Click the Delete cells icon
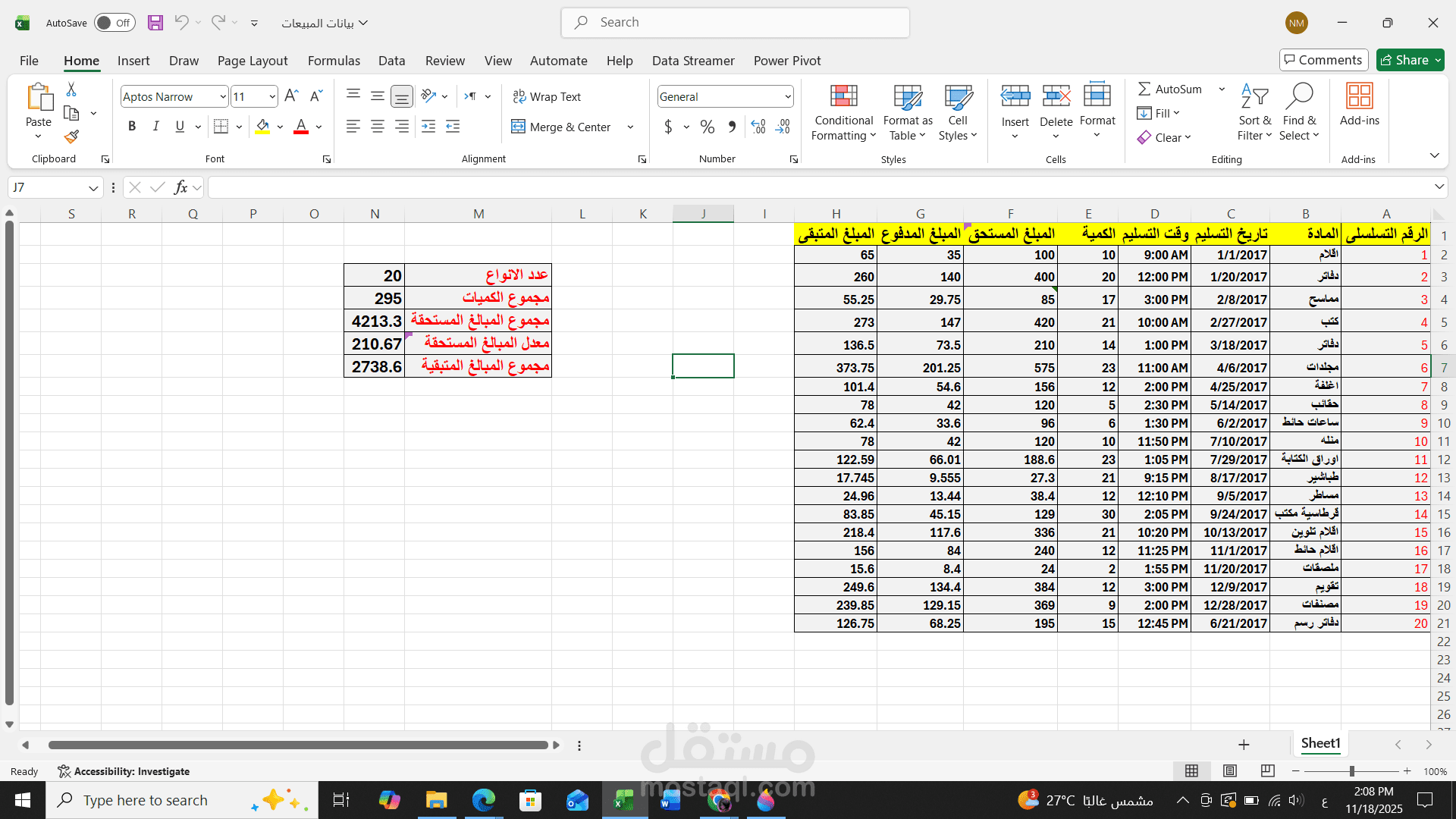Screen dimensions: 1456x819 1056,96
